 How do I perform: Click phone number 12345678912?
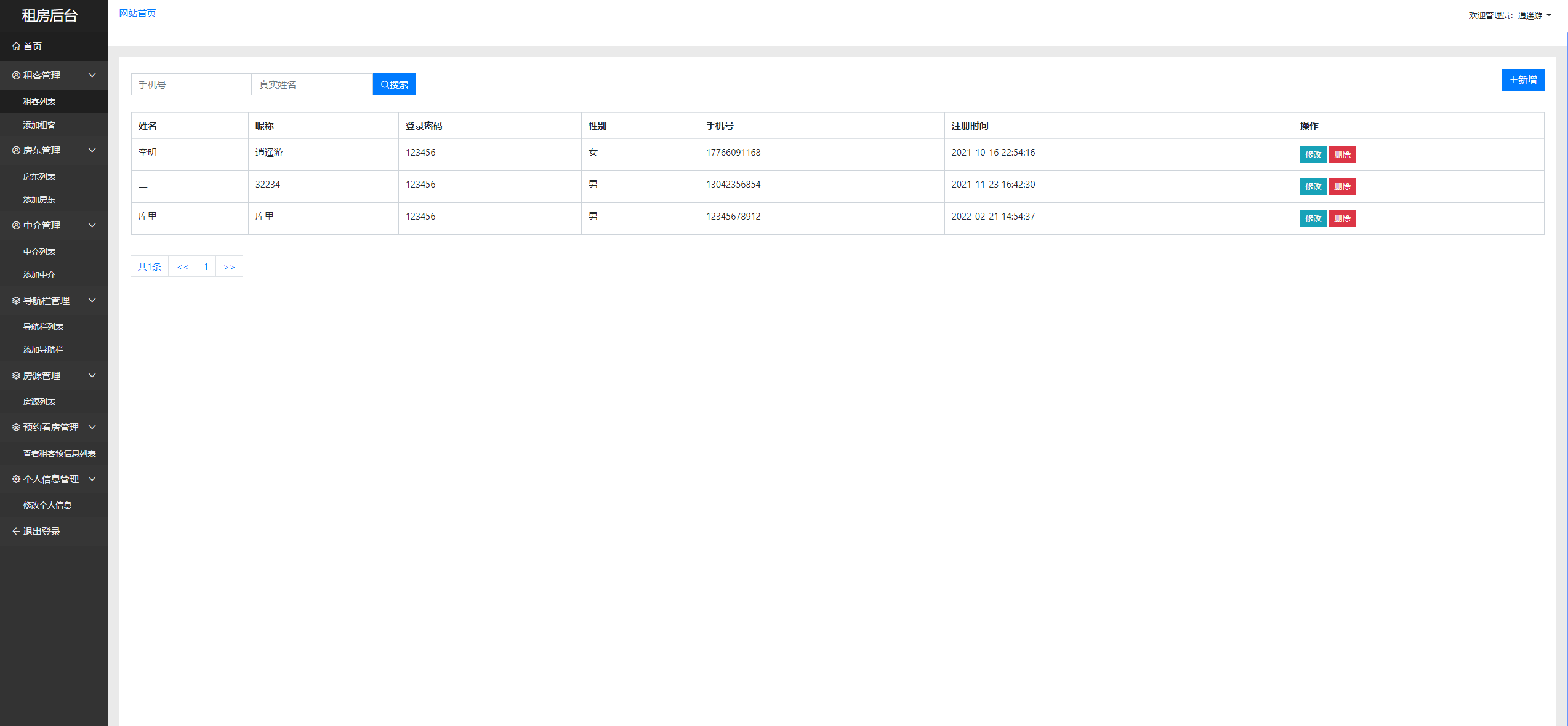[x=733, y=217]
